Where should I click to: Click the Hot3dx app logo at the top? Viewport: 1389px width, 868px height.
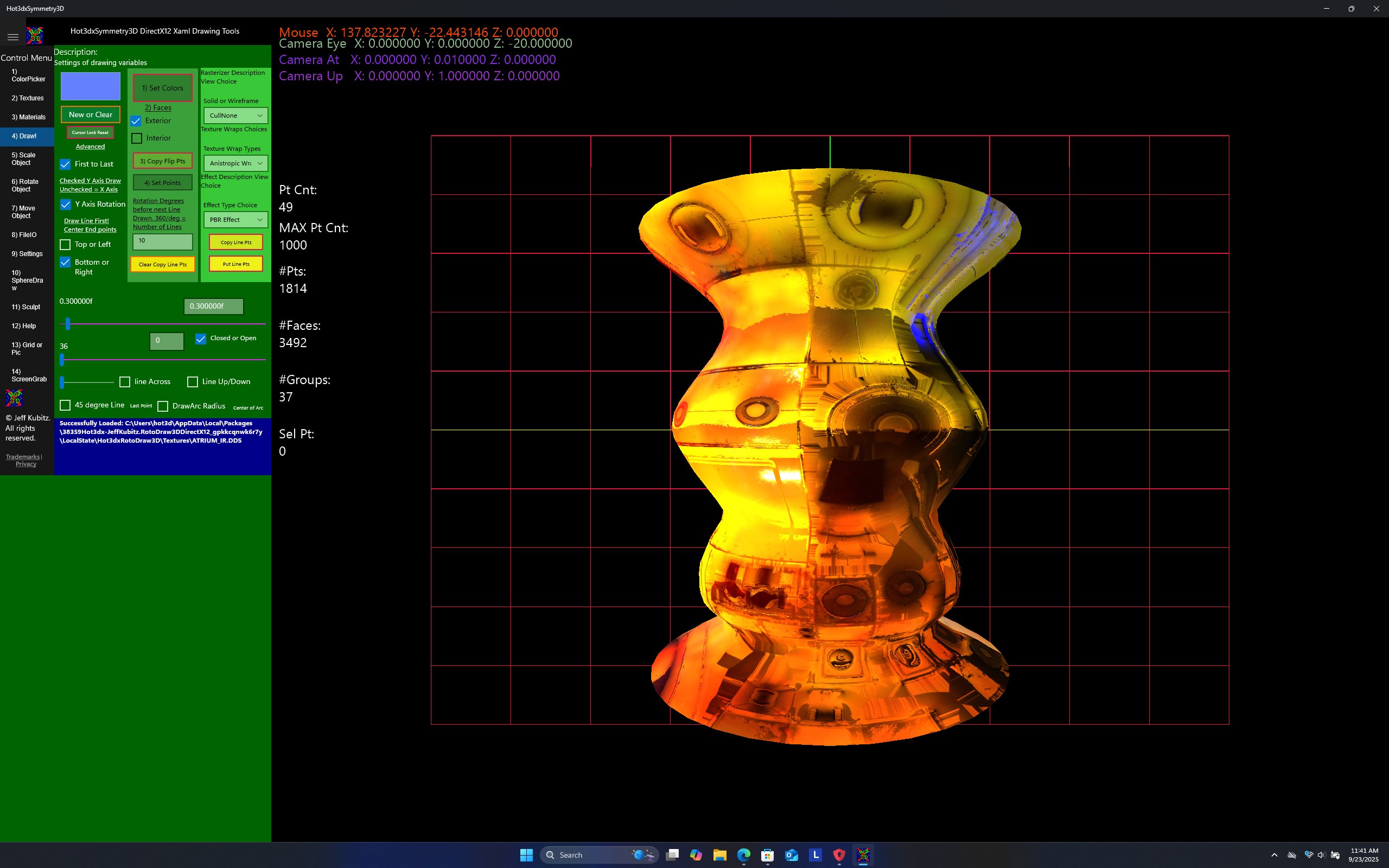(x=35, y=36)
